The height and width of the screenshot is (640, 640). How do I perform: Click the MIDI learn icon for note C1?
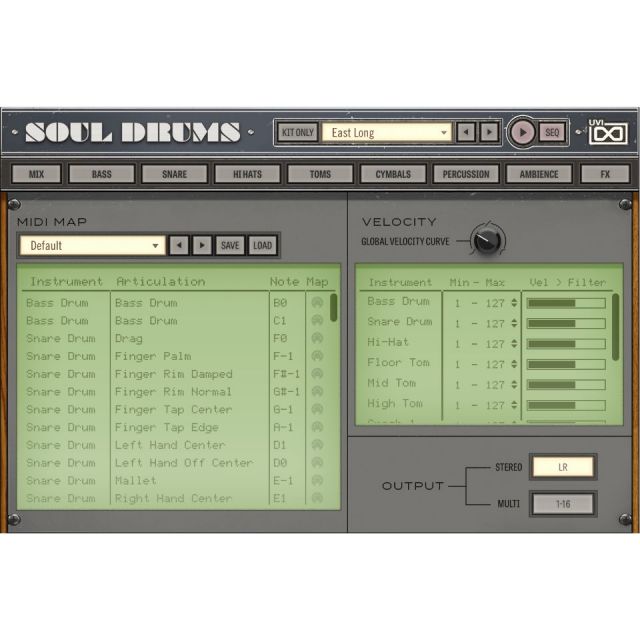317,320
